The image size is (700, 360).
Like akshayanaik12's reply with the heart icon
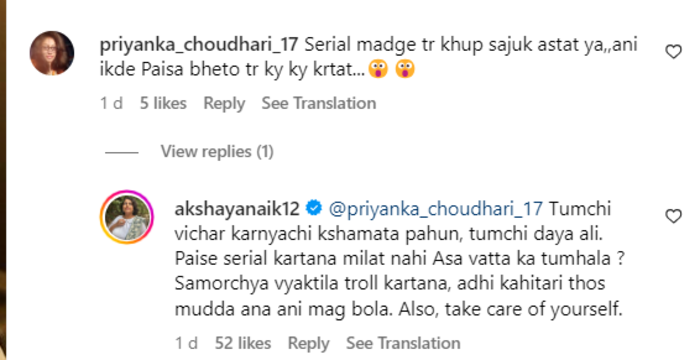click(674, 217)
